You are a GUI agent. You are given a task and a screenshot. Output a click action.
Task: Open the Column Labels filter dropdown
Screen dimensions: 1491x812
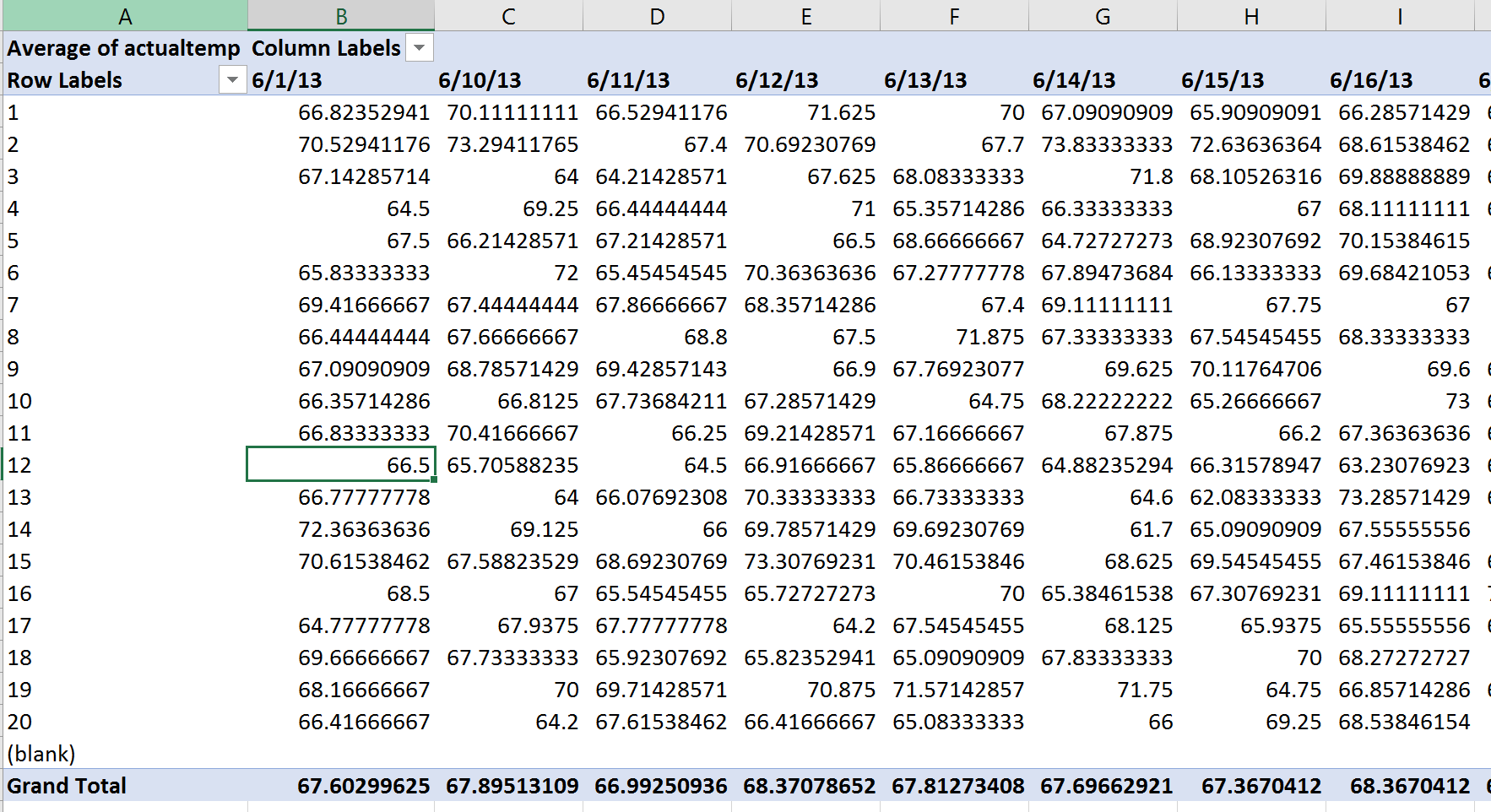tap(420, 48)
